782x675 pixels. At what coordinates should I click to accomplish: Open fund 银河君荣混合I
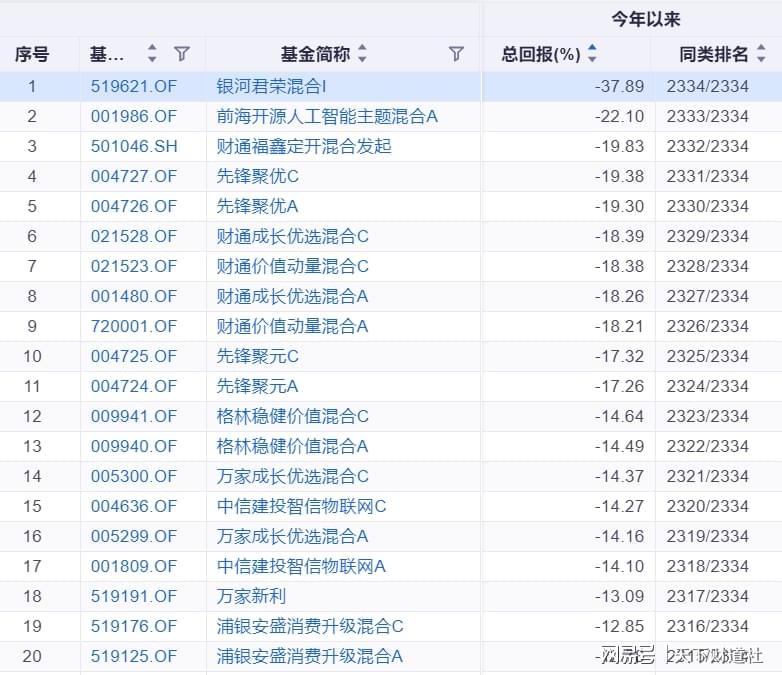click(x=271, y=86)
